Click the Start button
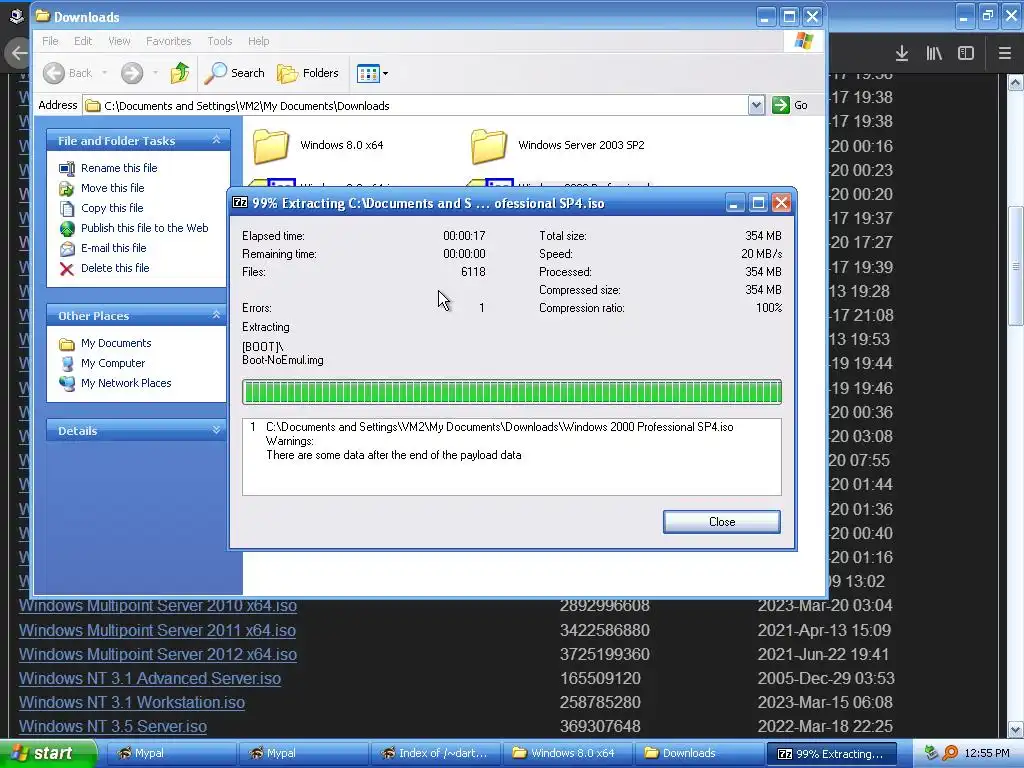This screenshot has width=1024, height=768. (x=48, y=753)
